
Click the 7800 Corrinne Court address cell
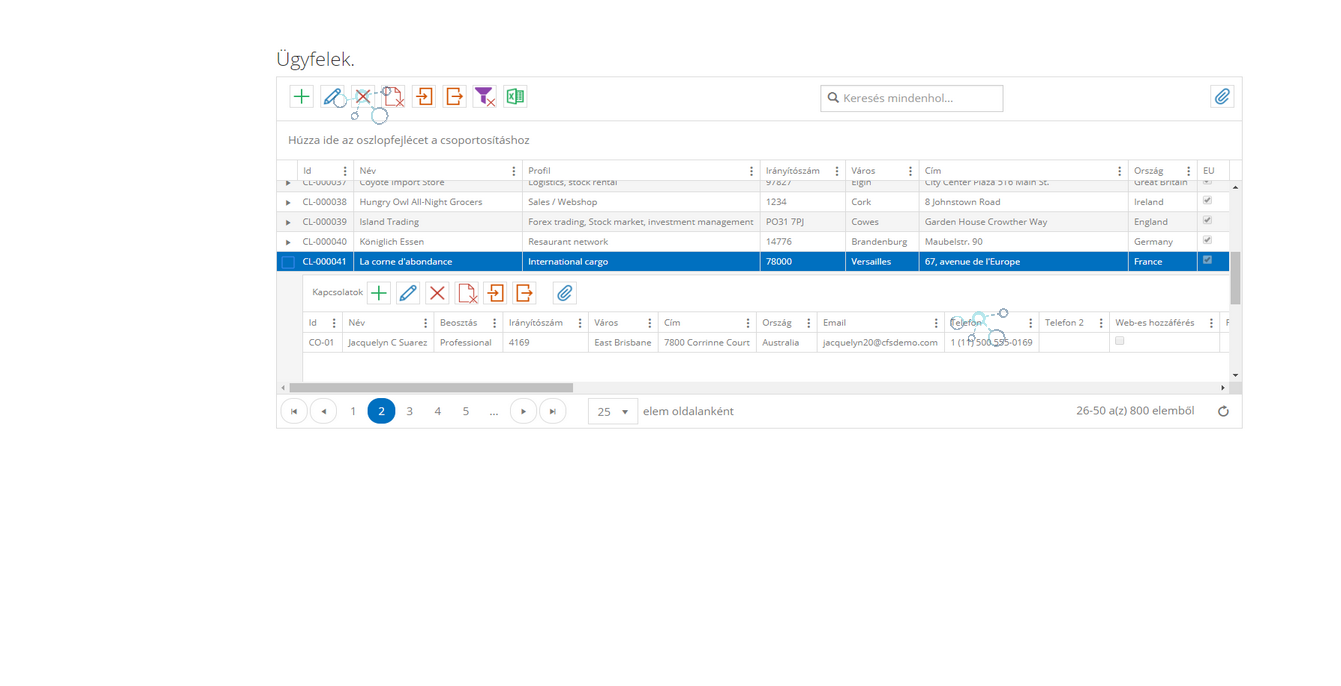[x=707, y=342]
